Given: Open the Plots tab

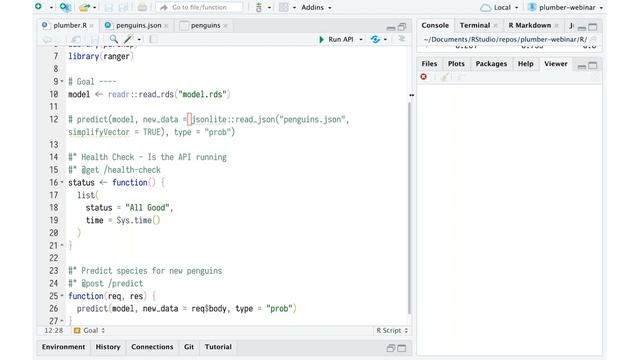Looking at the screenshot, I should pyautogui.click(x=456, y=64).
